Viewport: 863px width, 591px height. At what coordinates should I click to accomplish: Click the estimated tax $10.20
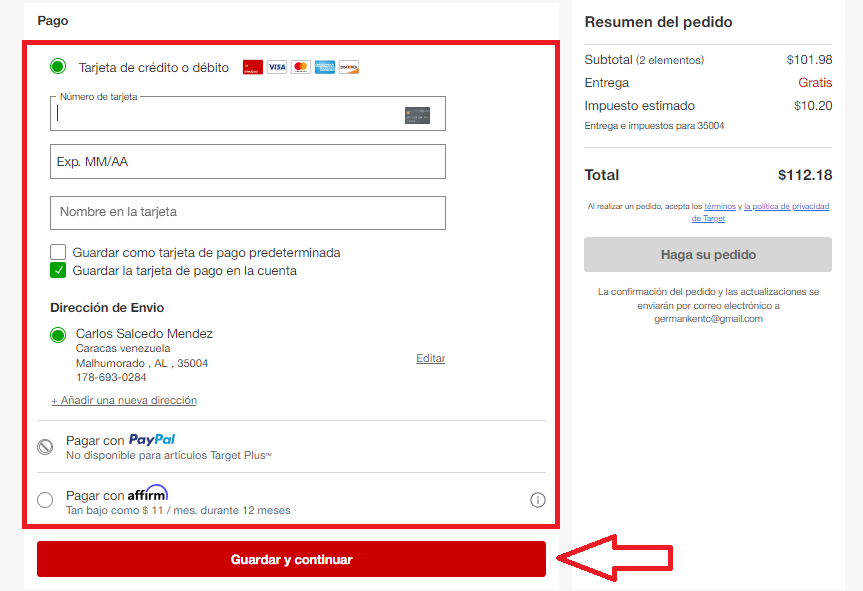[813, 106]
